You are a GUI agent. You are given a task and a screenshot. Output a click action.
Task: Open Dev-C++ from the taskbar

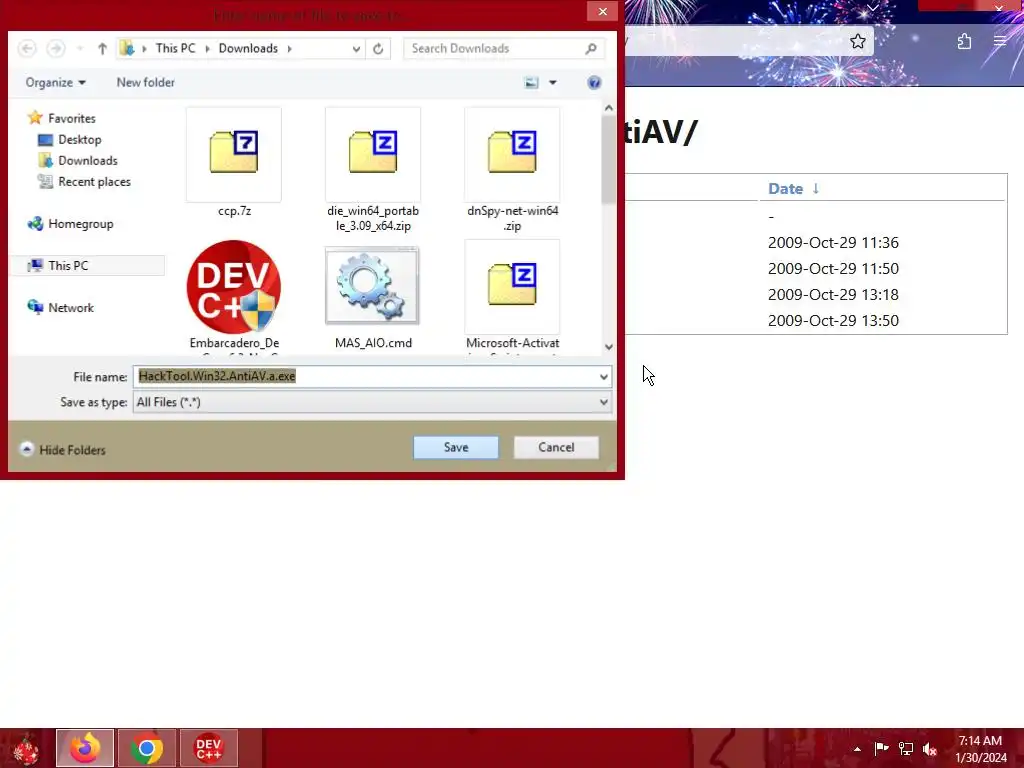pos(209,748)
